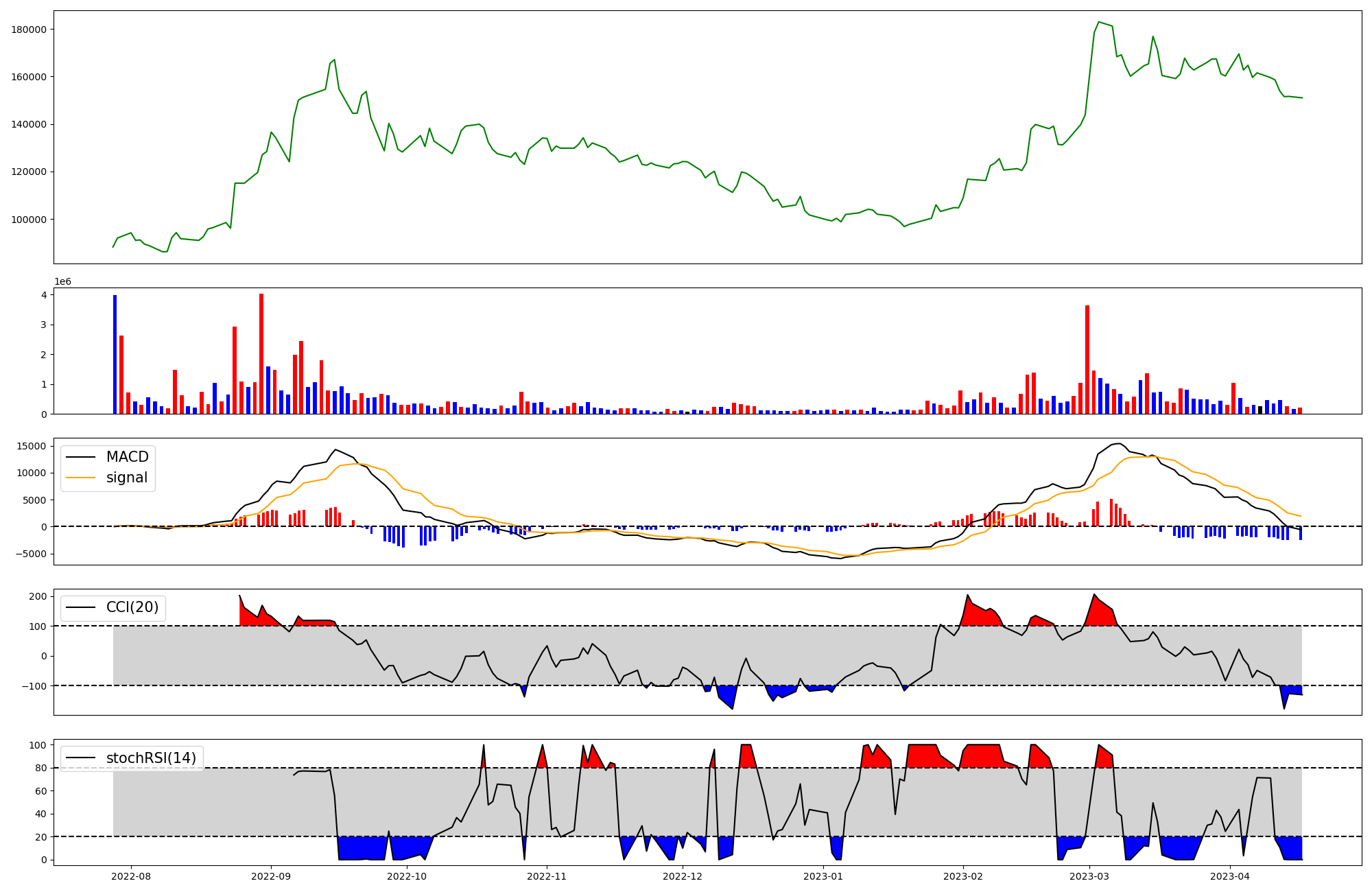Viewport: 1372px width, 892px height.
Task: Click the 180000 price axis tick label
Action: [x=29, y=30]
